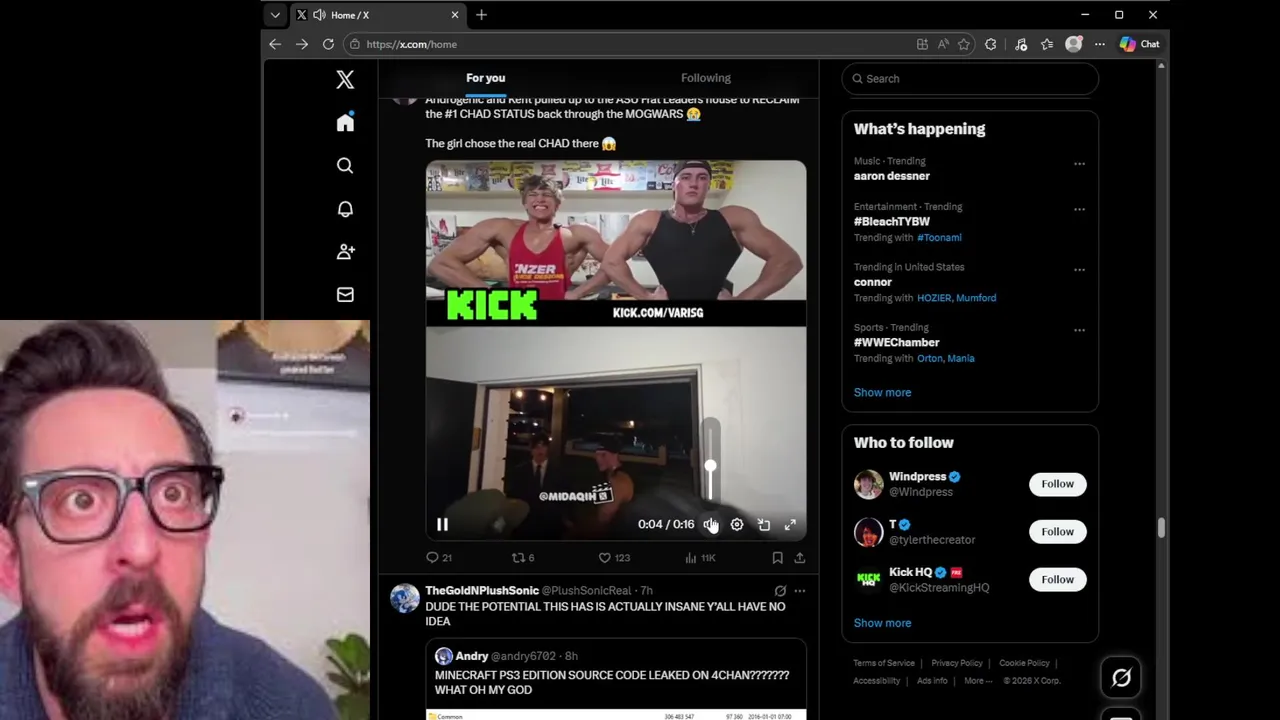Open the #BleachTYBW trending topic
Screen dimensions: 1280x720
[x=892, y=222]
